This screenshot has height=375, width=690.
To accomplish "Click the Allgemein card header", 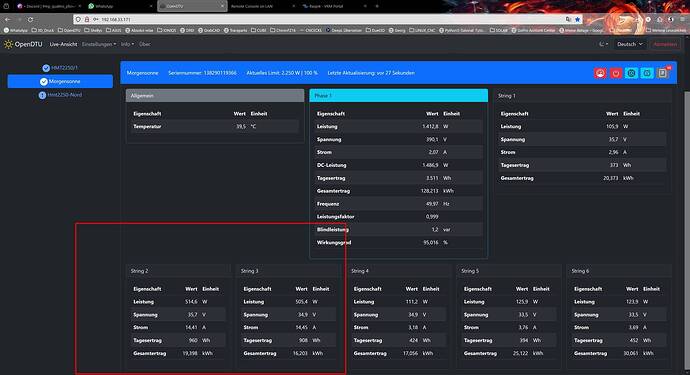I will click(x=215, y=96).
